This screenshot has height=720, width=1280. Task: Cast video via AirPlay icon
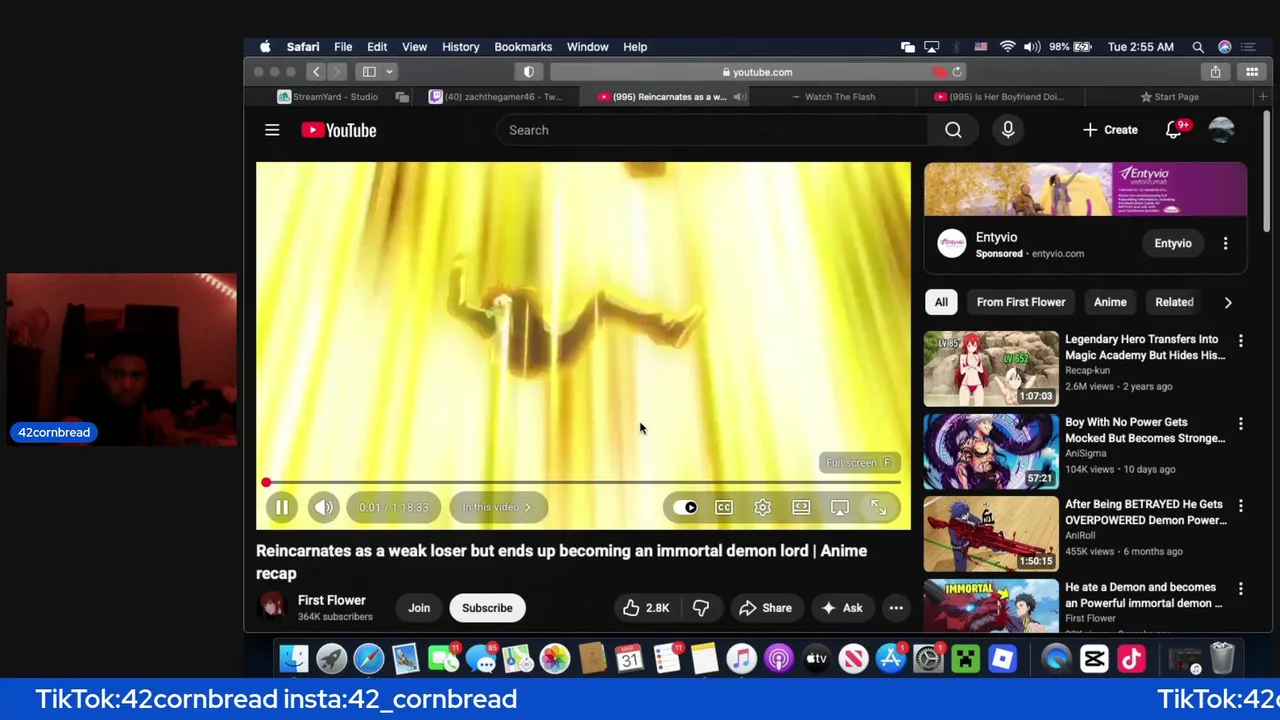pyautogui.click(x=840, y=507)
